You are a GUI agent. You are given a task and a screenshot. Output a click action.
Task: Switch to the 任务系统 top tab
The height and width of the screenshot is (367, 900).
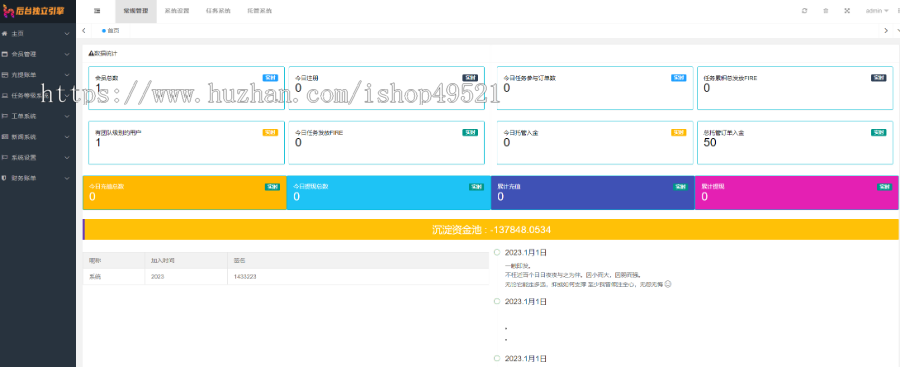218,11
